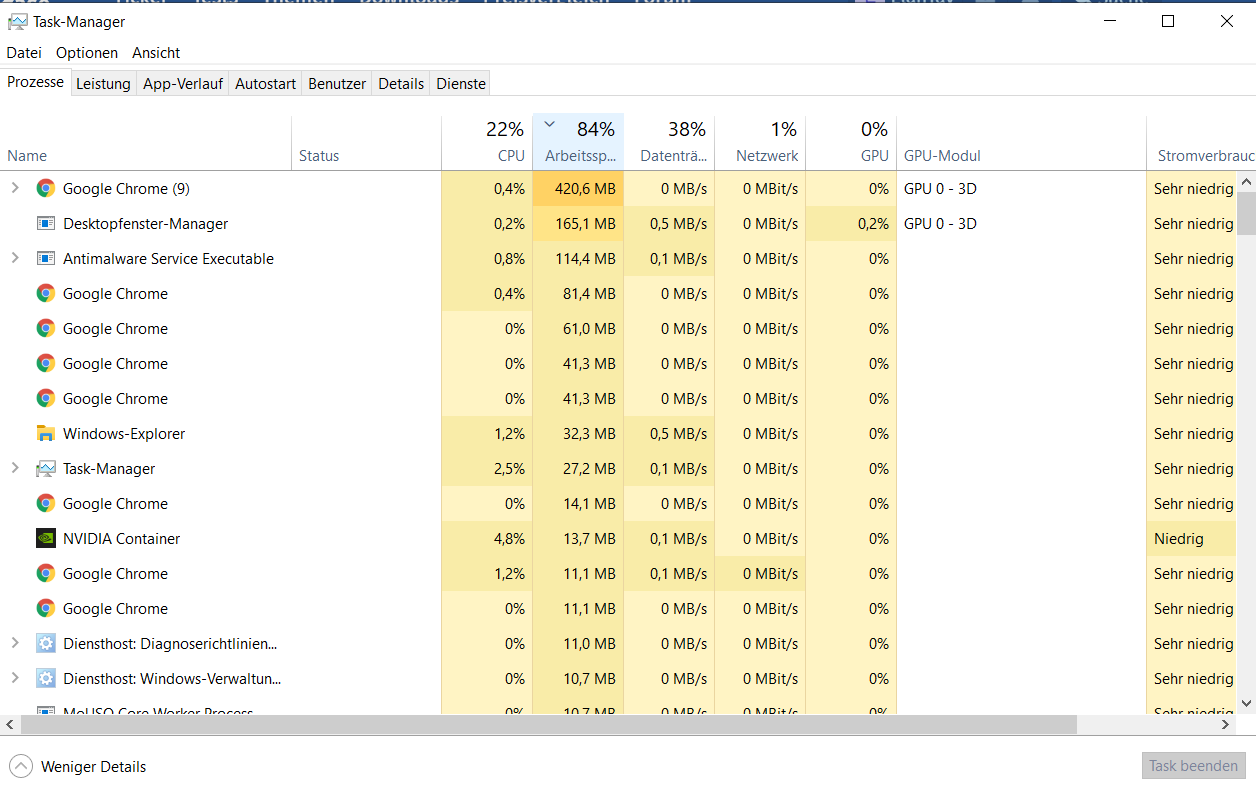The height and width of the screenshot is (794, 1256).
Task: Click the vertical scrollbar thumb
Action: point(1246,212)
